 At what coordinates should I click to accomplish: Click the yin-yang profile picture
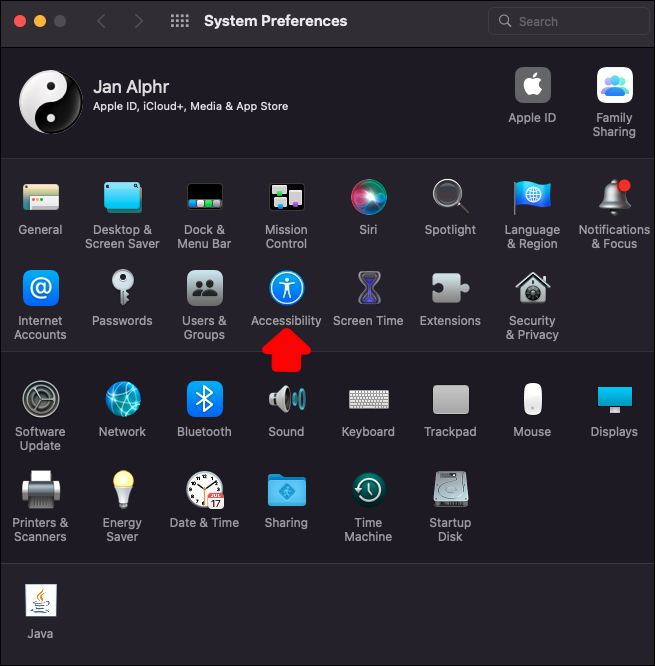(x=51, y=102)
